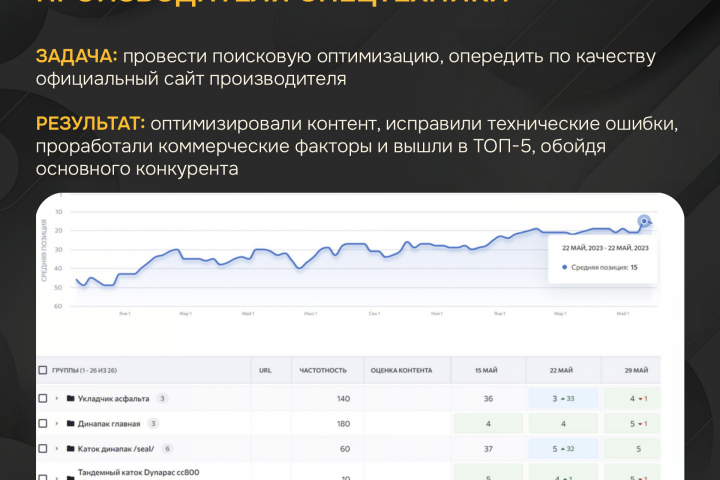The image size is (720, 480).
Task: Click the ОЦЕНКА КОНТЕНТА column header
Action: [401, 370]
